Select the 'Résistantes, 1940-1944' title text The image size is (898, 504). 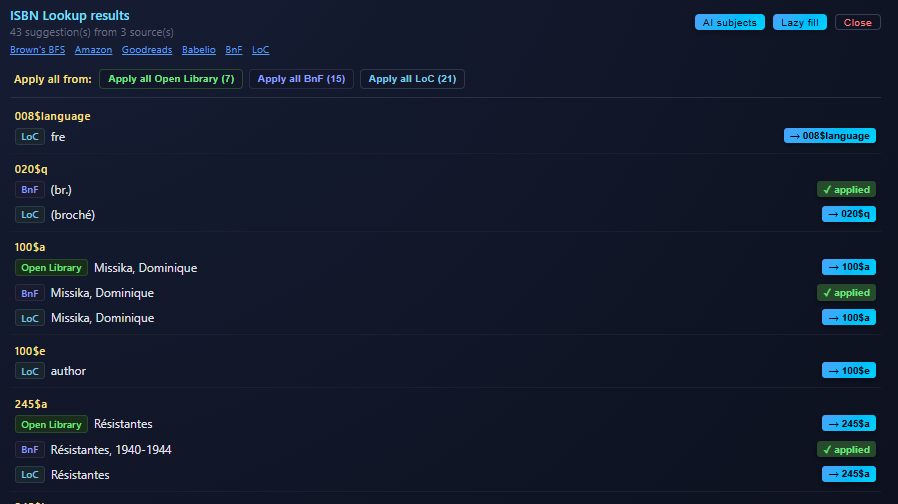[111, 450]
